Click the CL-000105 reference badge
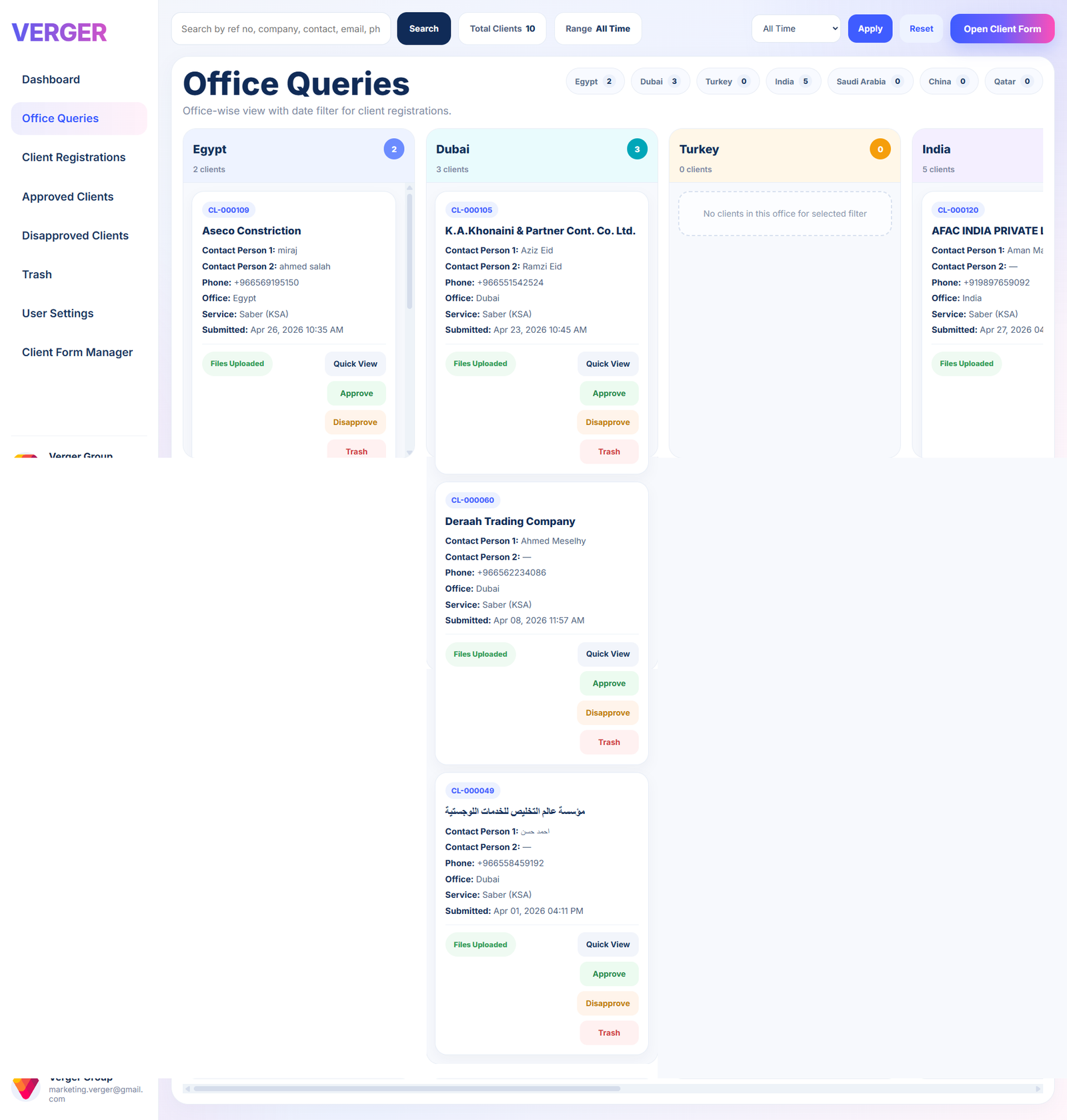This screenshot has height=1120, width=1067. pos(471,210)
